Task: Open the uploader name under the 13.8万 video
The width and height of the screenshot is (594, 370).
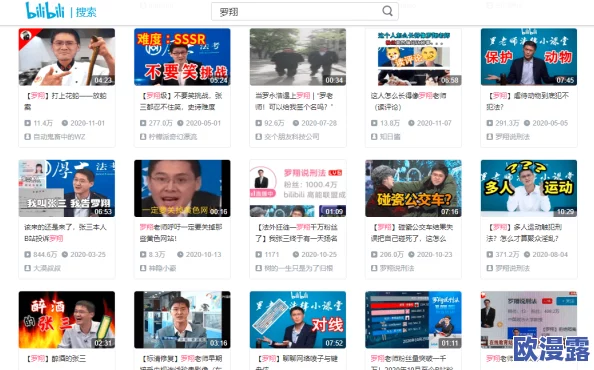Action: [390, 137]
